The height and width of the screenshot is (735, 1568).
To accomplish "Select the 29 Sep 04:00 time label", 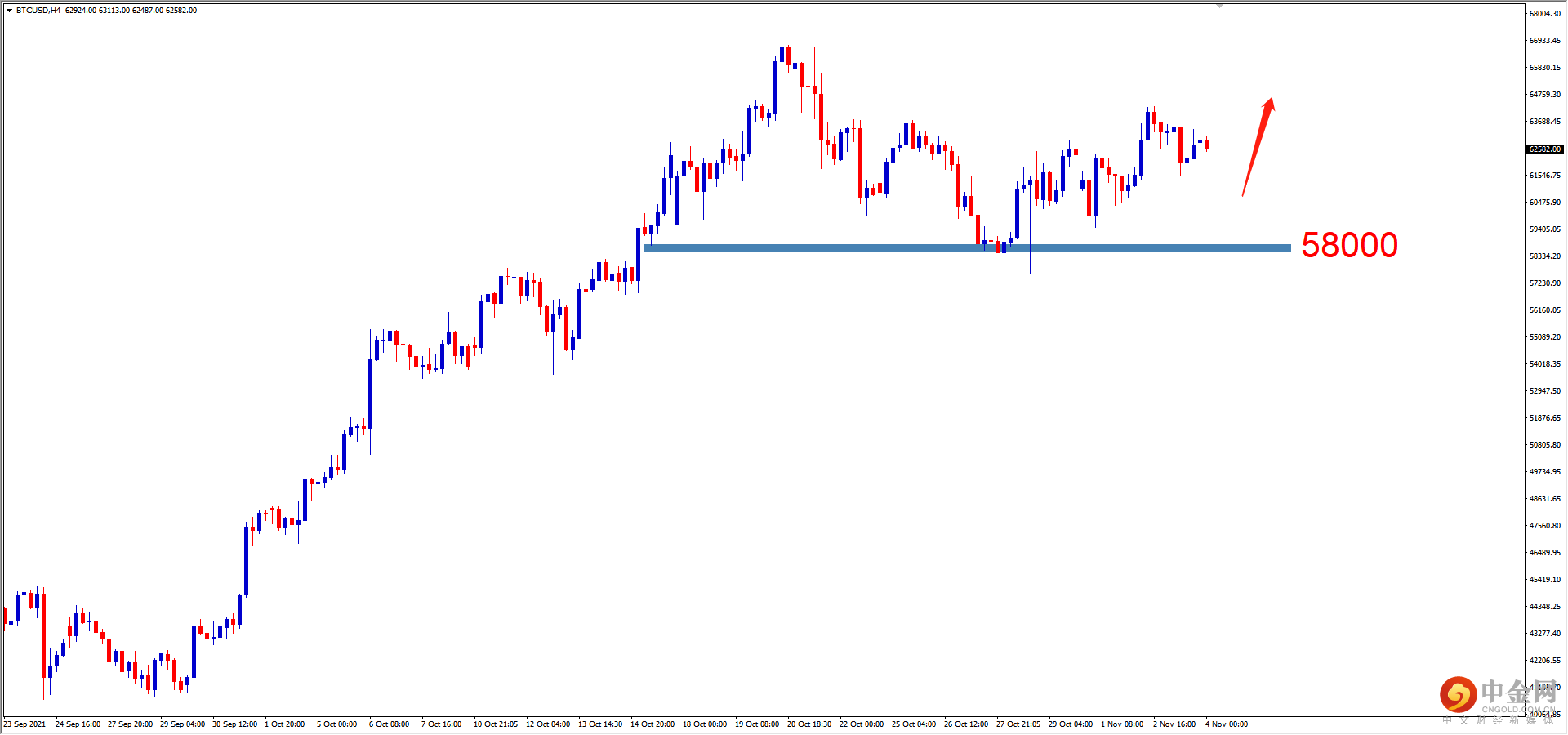I will click(182, 724).
